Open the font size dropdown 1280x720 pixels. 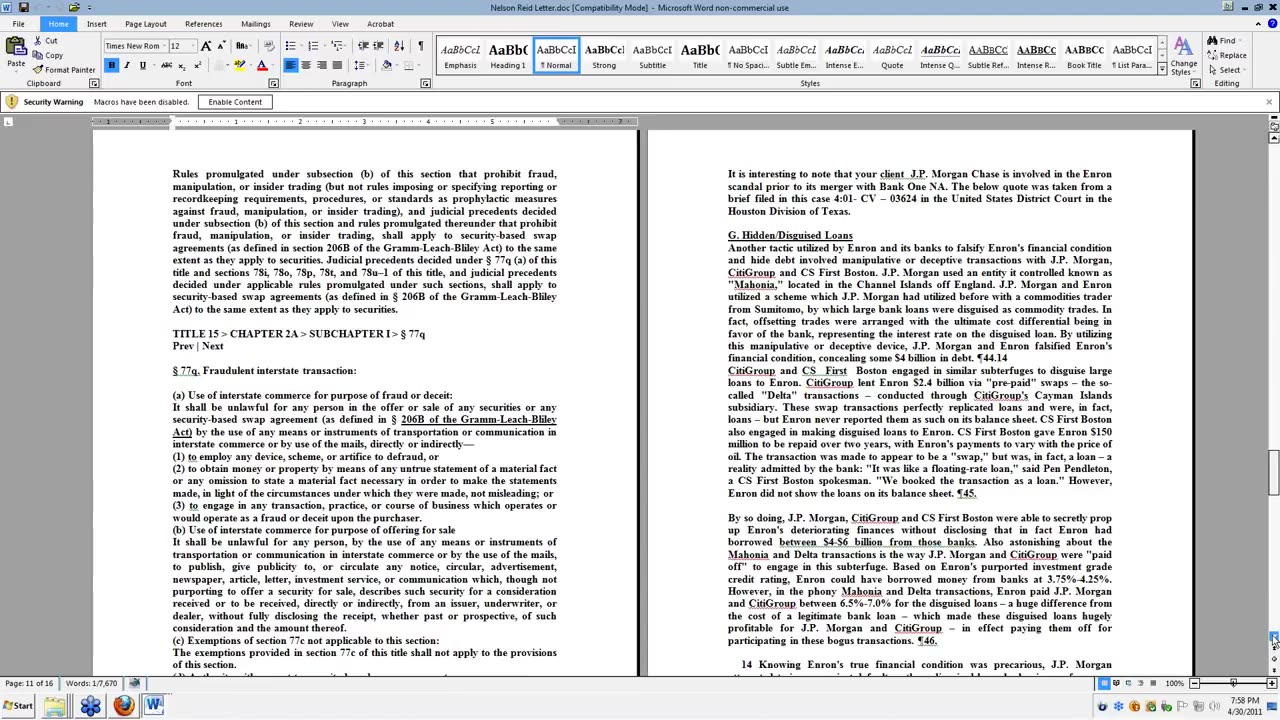pos(192,46)
